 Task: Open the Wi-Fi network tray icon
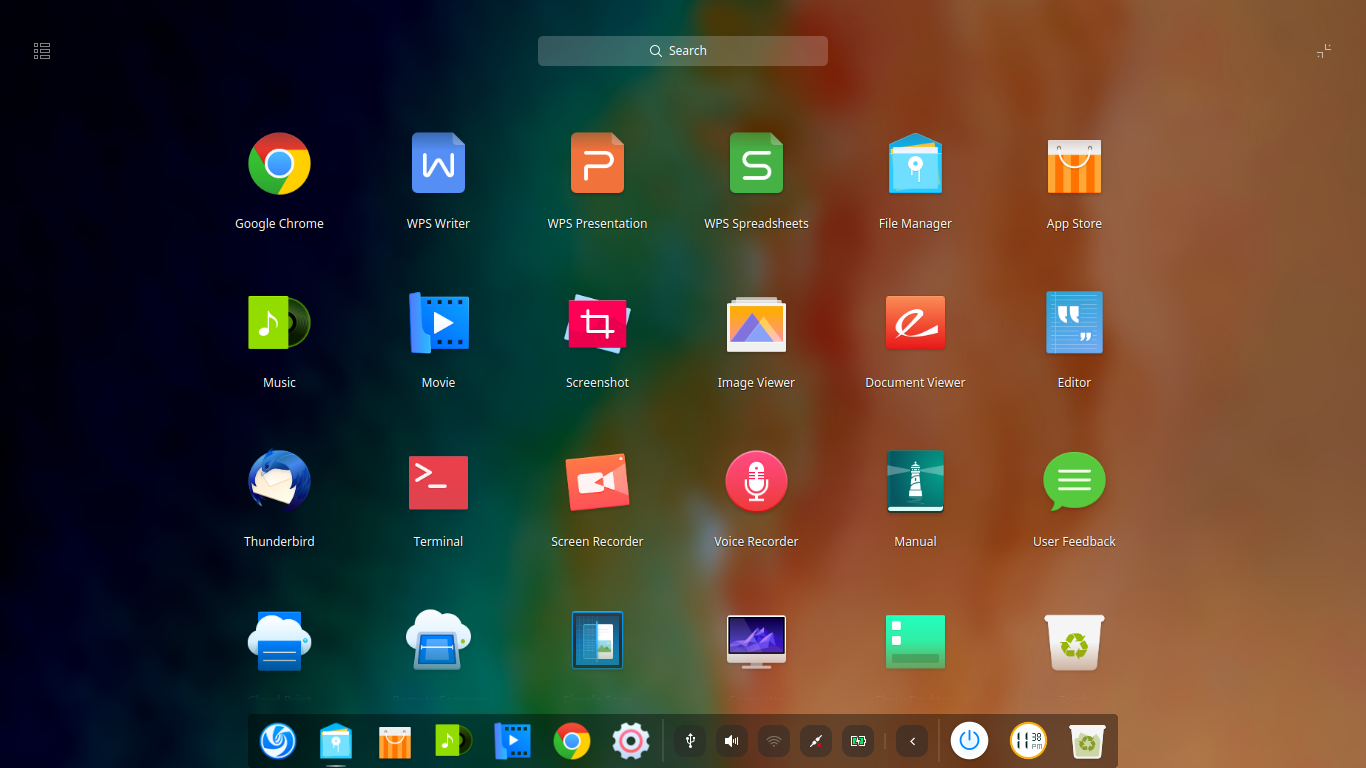pos(774,741)
